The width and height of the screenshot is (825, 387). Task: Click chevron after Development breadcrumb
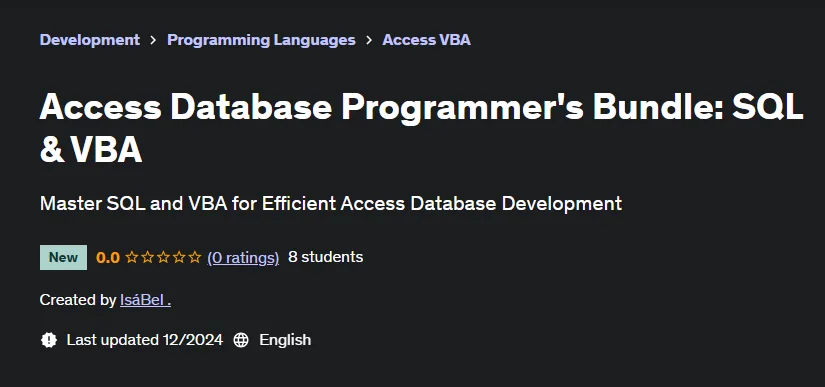153,40
